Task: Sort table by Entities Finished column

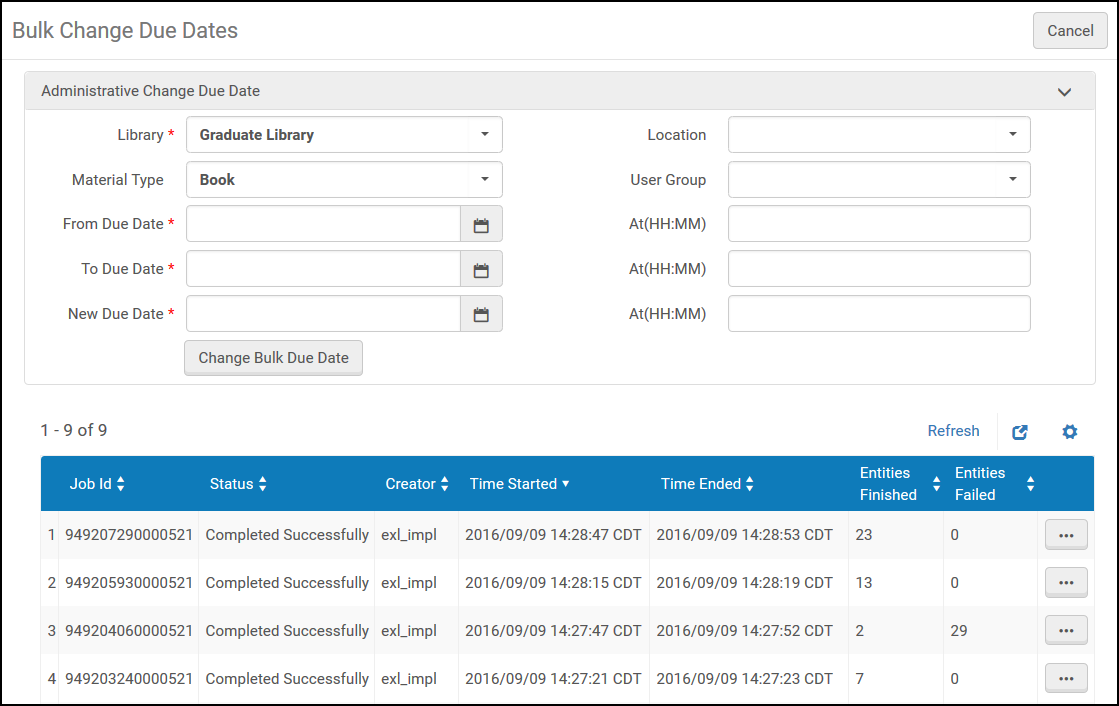Action: pos(900,484)
